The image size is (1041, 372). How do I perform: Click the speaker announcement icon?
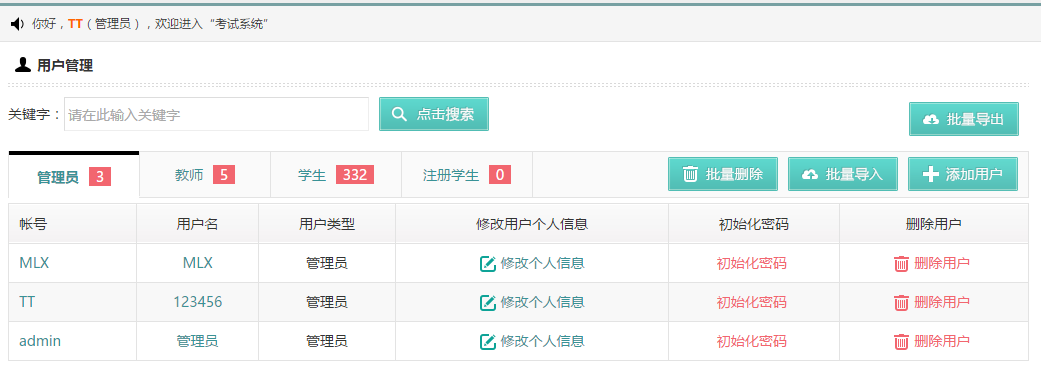click(18, 25)
